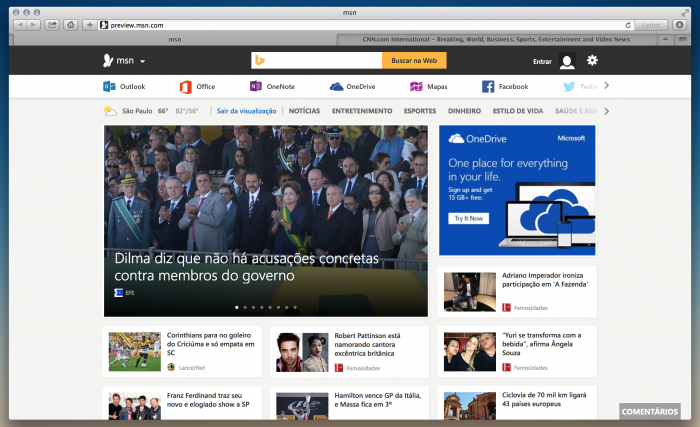Click Sair da visualização link
The image size is (700, 427).
[x=246, y=111]
